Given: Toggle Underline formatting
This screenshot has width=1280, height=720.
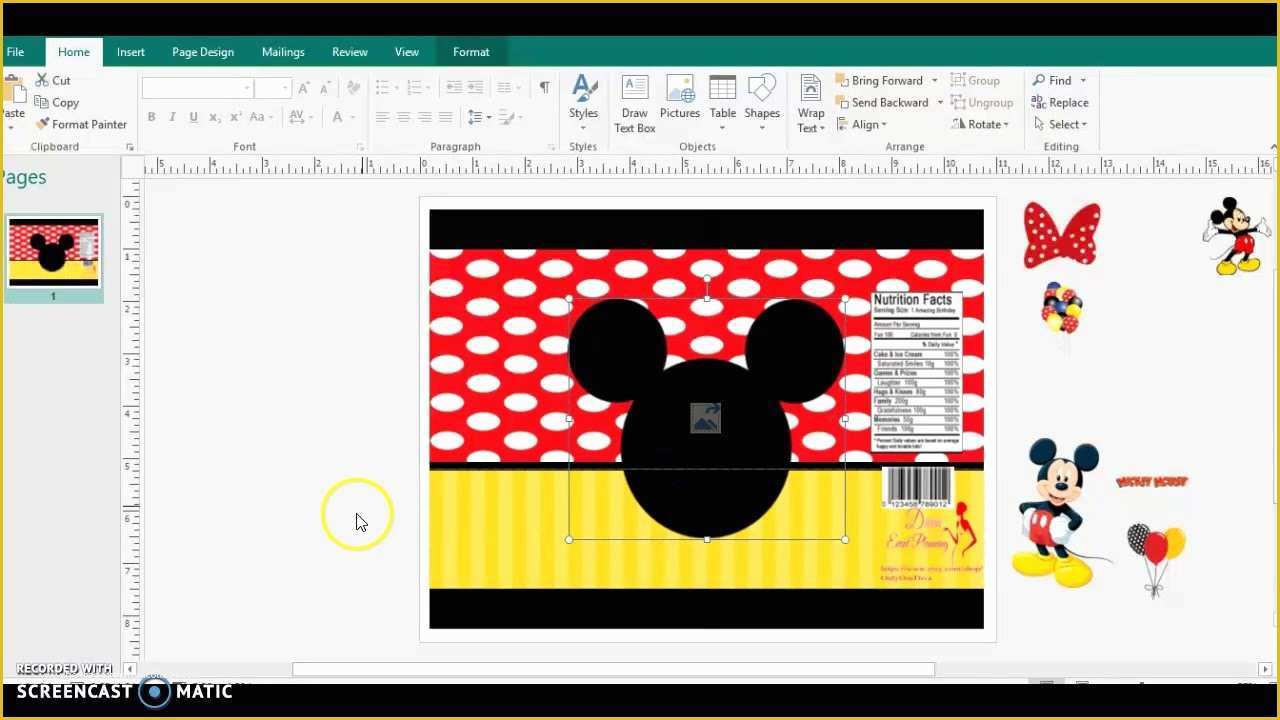Looking at the screenshot, I should click(193, 117).
